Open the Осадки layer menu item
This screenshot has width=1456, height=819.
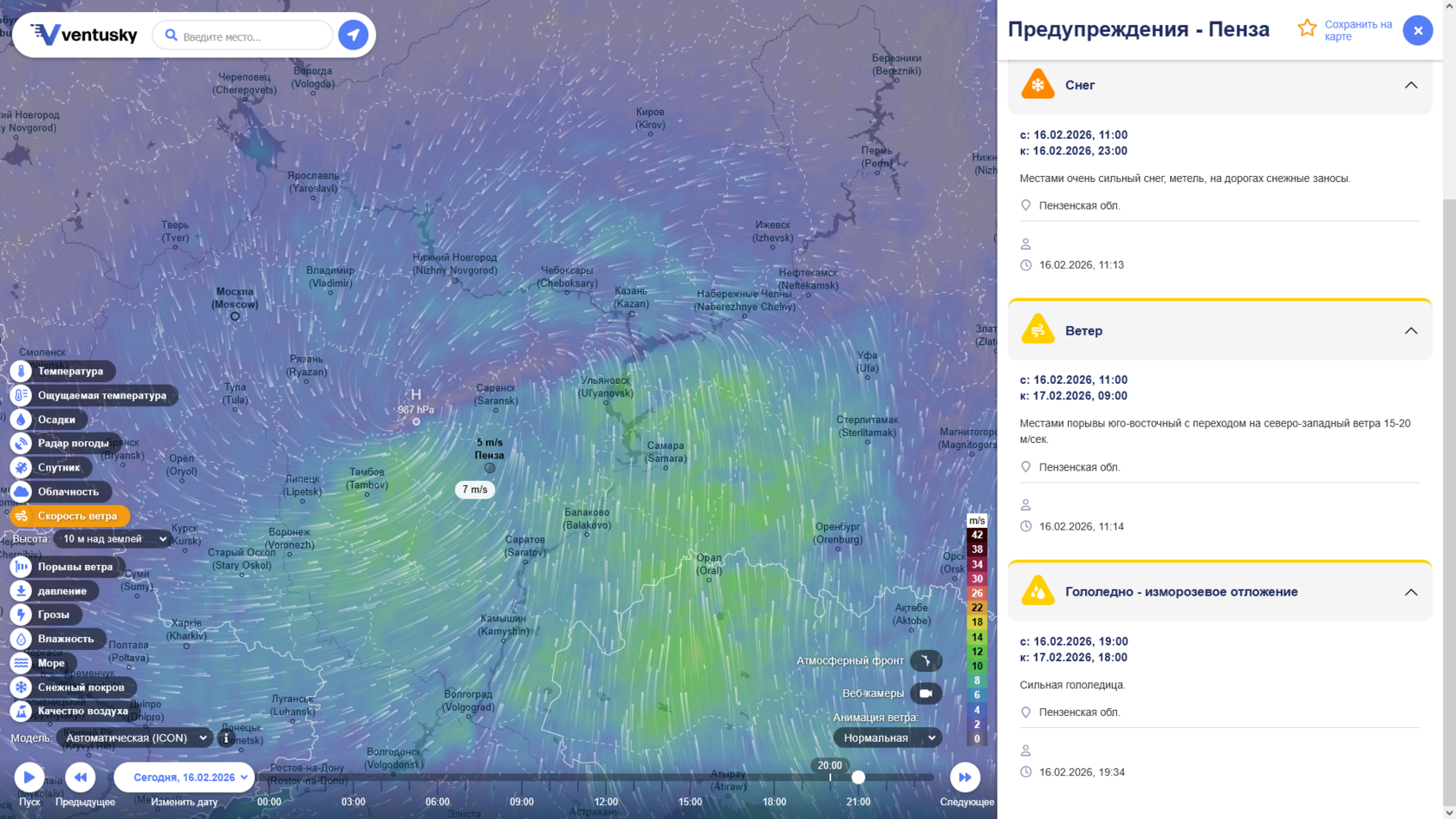click(55, 419)
